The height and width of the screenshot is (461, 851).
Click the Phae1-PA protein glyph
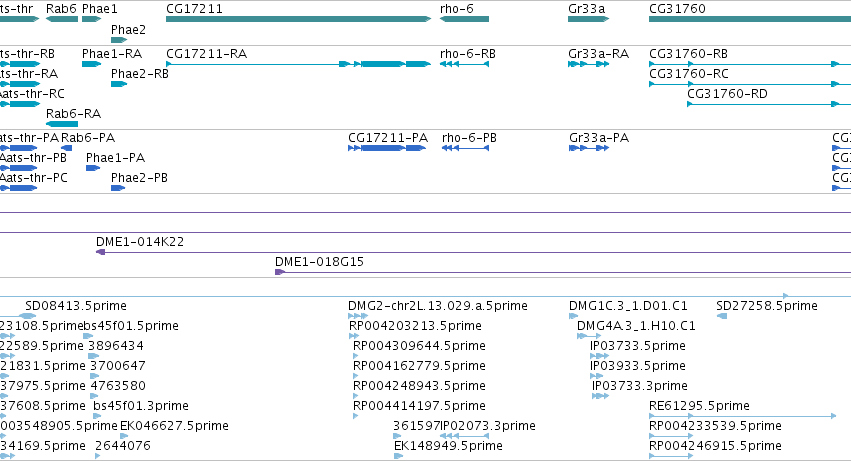coord(93,168)
